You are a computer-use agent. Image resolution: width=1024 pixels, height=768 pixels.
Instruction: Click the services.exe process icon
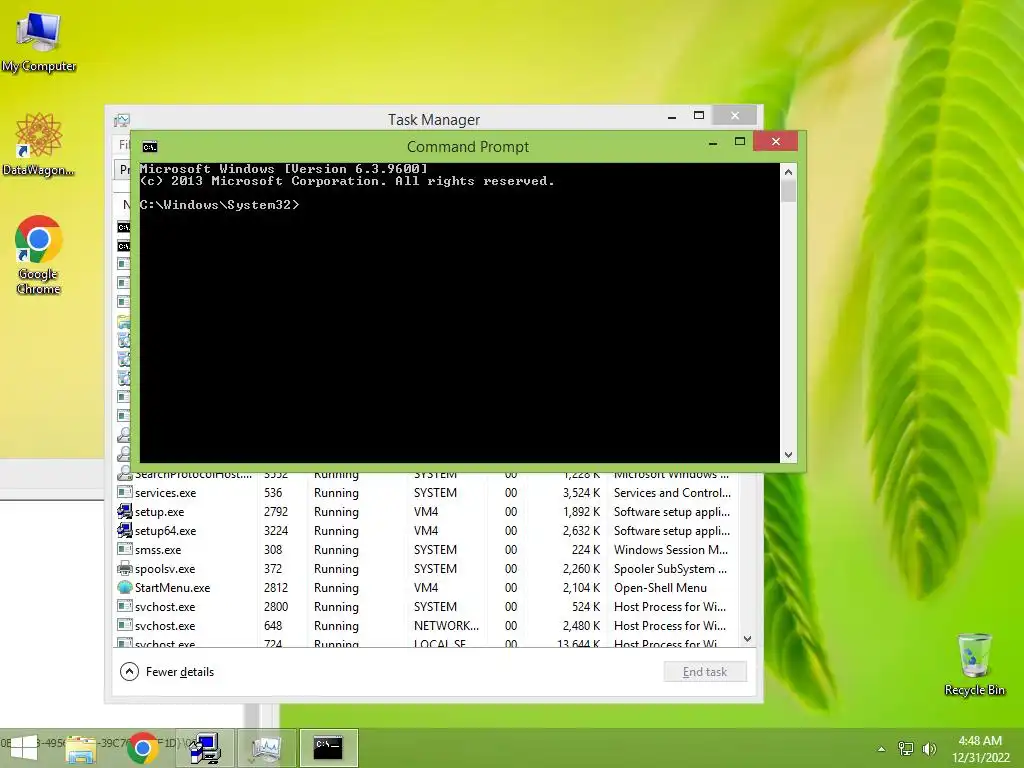point(124,492)
